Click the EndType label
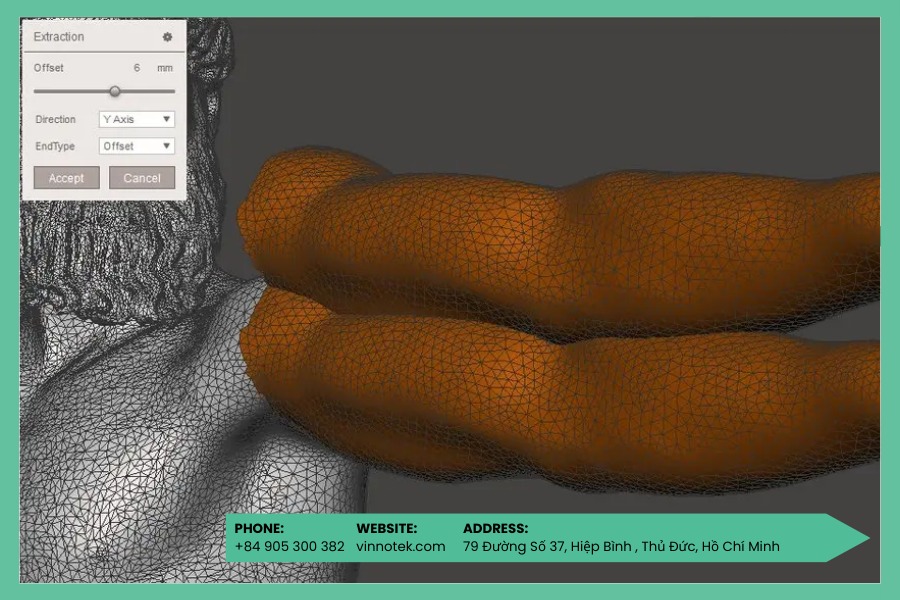This screenshot has height=600, width=900. [55, 146]
